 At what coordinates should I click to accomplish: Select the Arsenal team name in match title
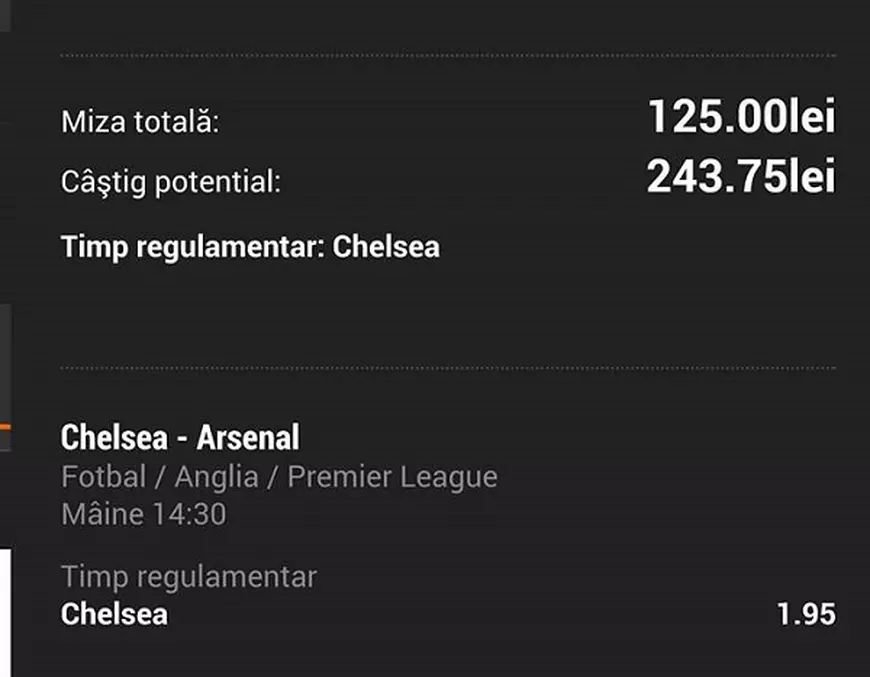tap(250, 437)
